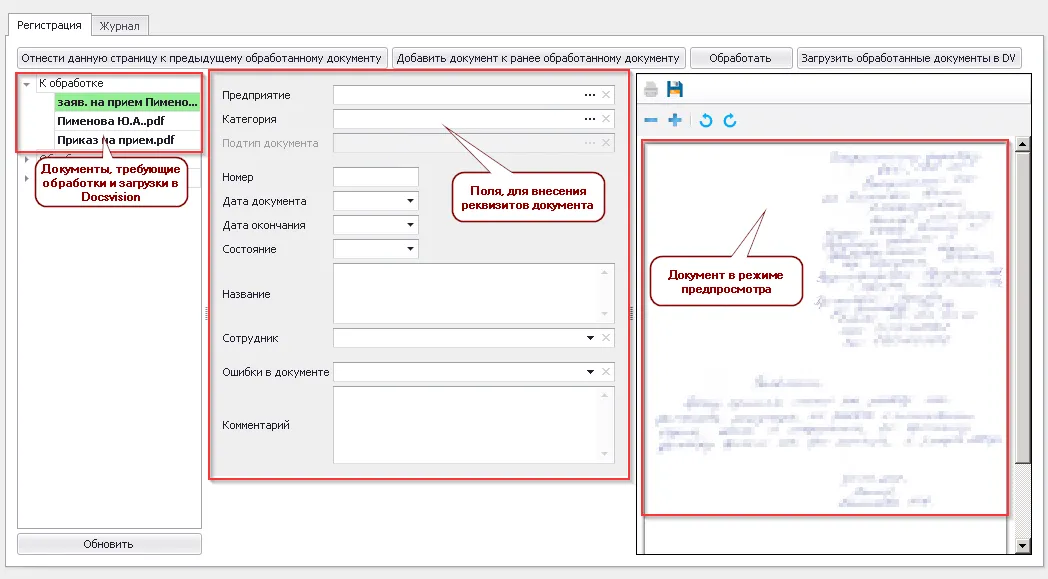This screenshot has width=1048, height=579.
Task: Save the previewed document with the floppy icon
Action: coord(675,90)
